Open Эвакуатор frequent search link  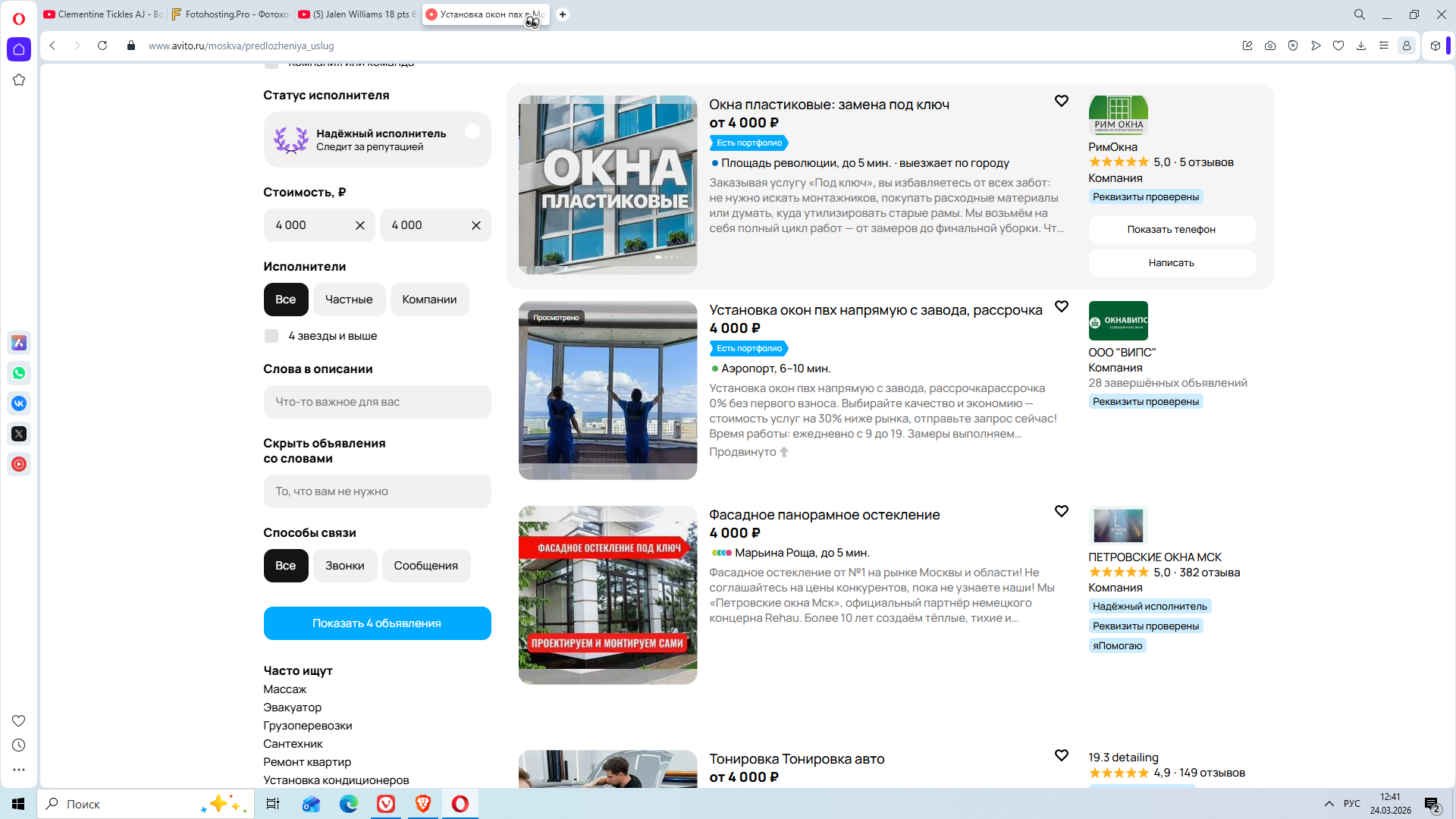292,708
